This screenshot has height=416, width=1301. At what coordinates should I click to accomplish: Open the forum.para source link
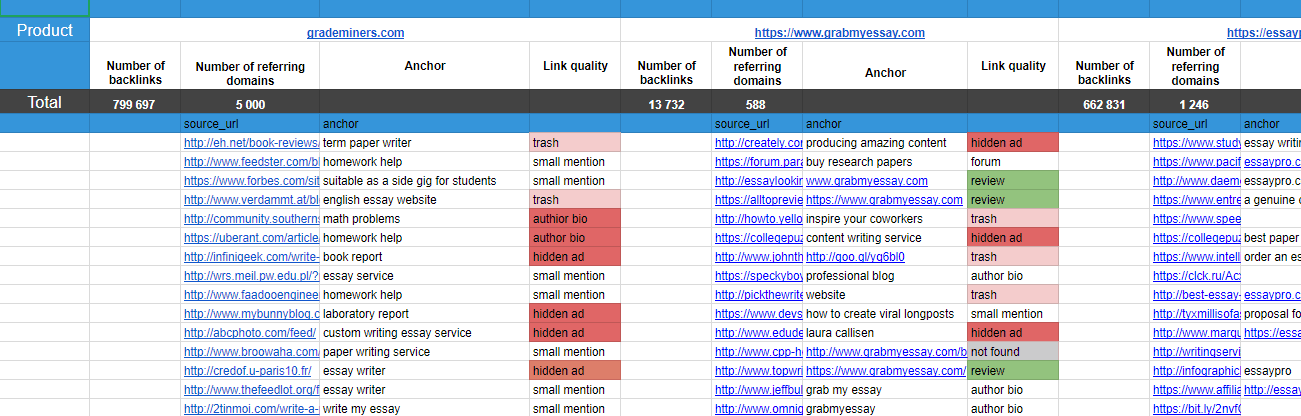(758, 162)
